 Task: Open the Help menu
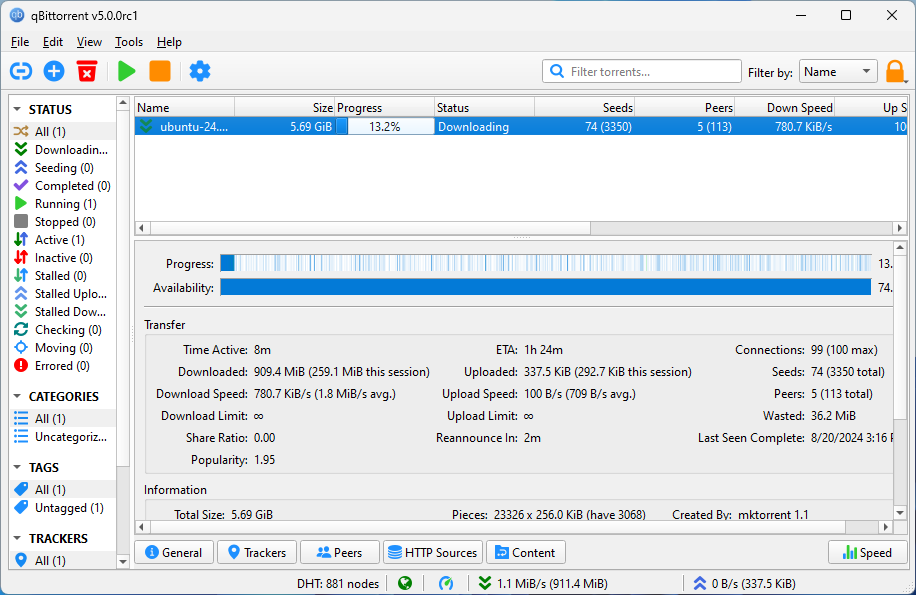point(169,42)
